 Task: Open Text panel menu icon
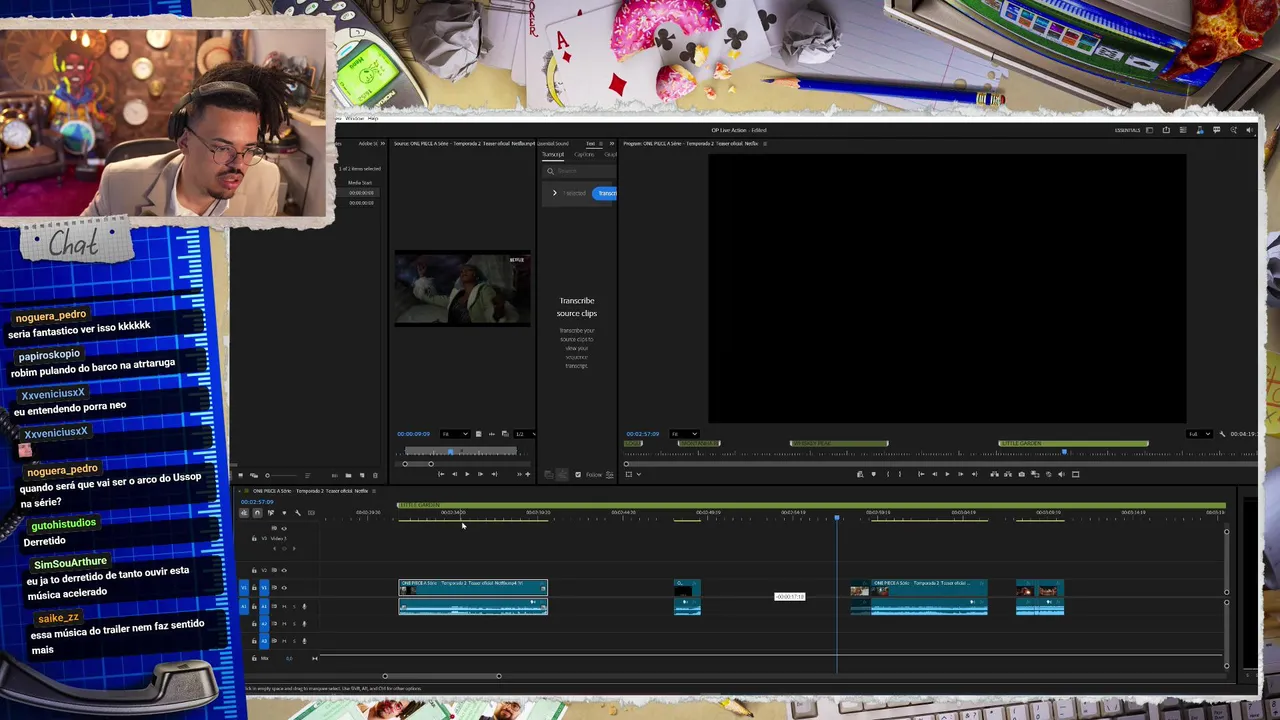tap(601, 143)
